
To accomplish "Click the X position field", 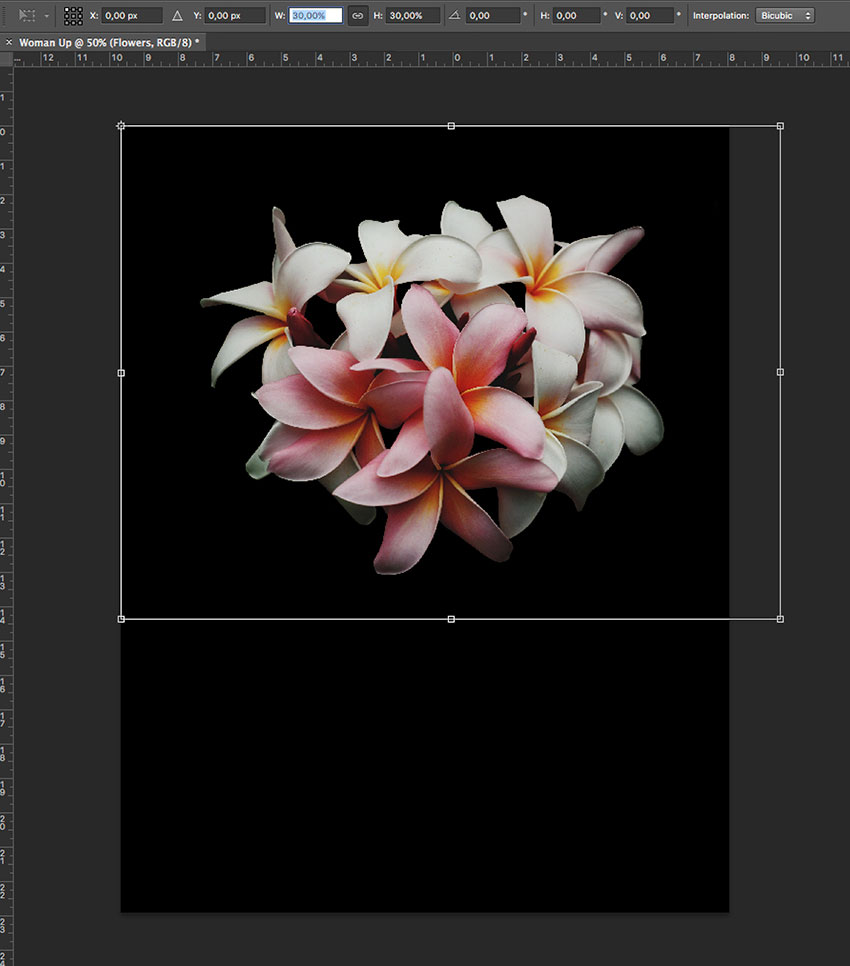I will coord(132,15).
